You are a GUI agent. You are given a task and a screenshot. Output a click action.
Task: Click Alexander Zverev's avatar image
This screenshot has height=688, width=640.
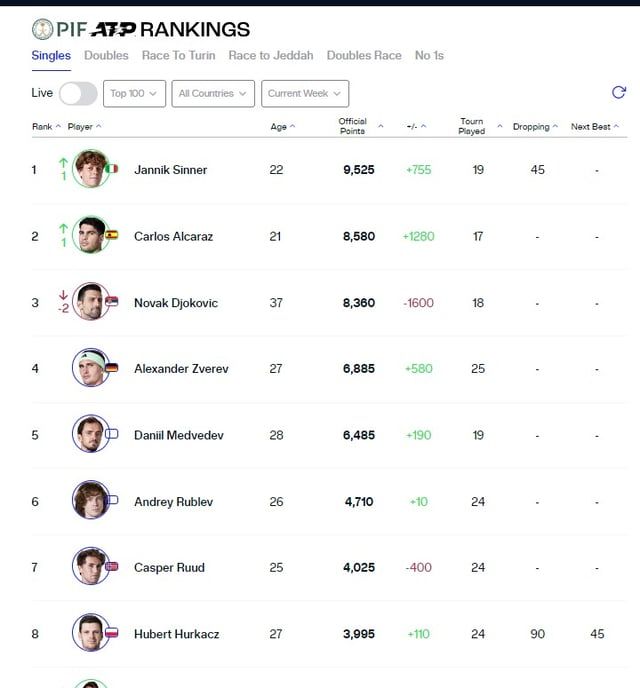tap(90, 368)
